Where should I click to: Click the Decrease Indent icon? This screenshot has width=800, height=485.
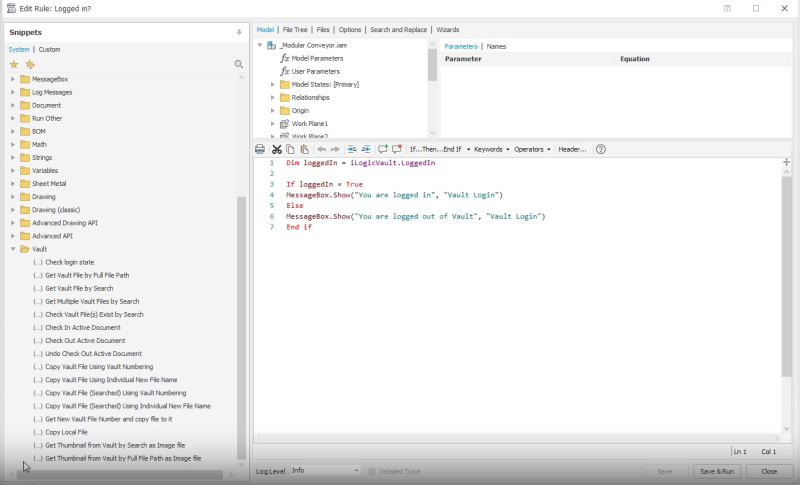(366, 149)
